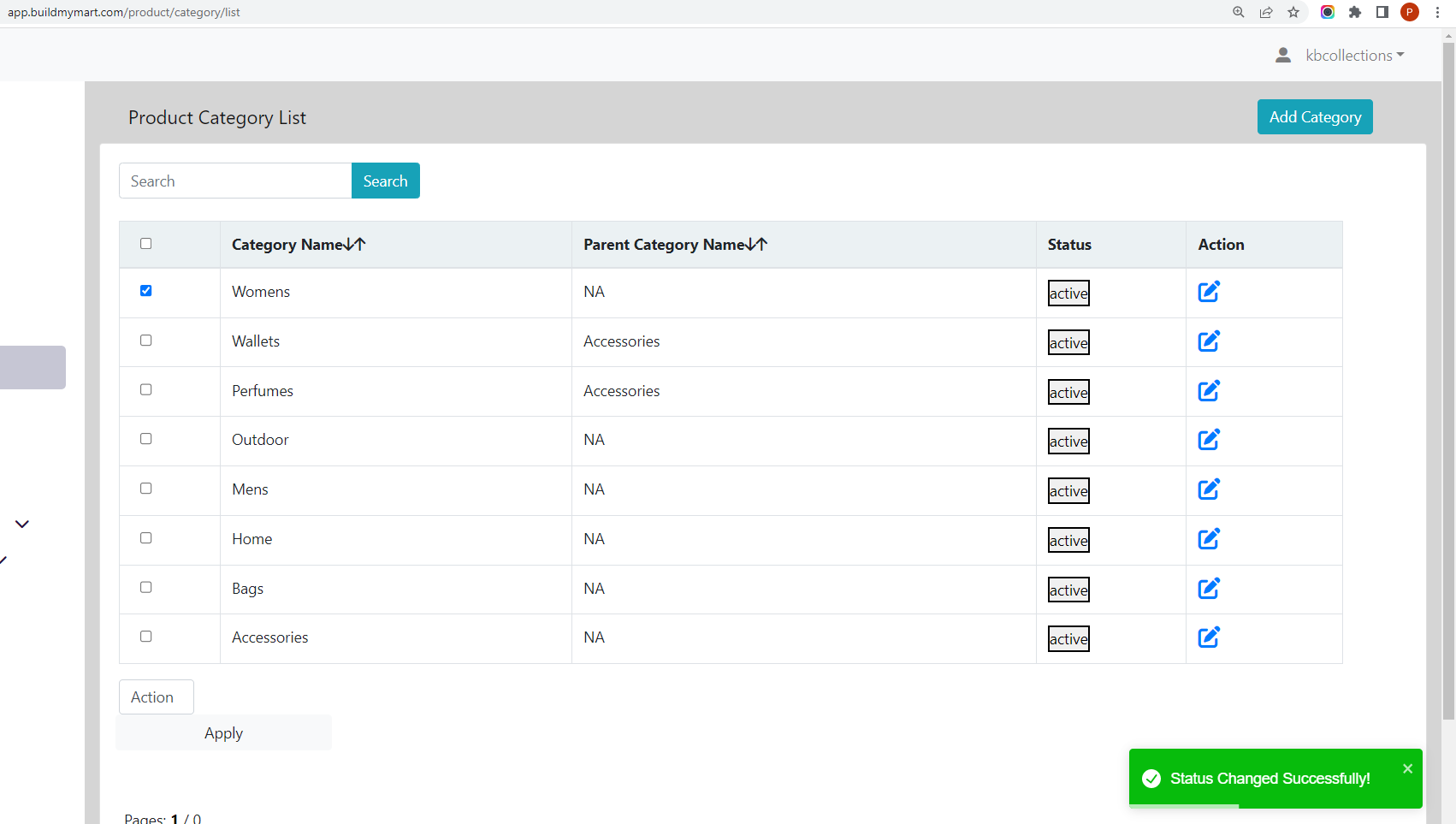Edit the Accessories category row
The height and width of the screenshot is (824, 1456).
click(1209, 637)
